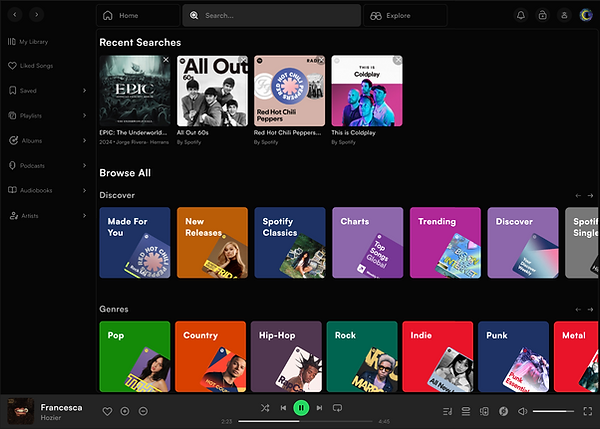This screenshot has width=600, height=429.
Task: Open the Discover tile
Action: (523, 243)
